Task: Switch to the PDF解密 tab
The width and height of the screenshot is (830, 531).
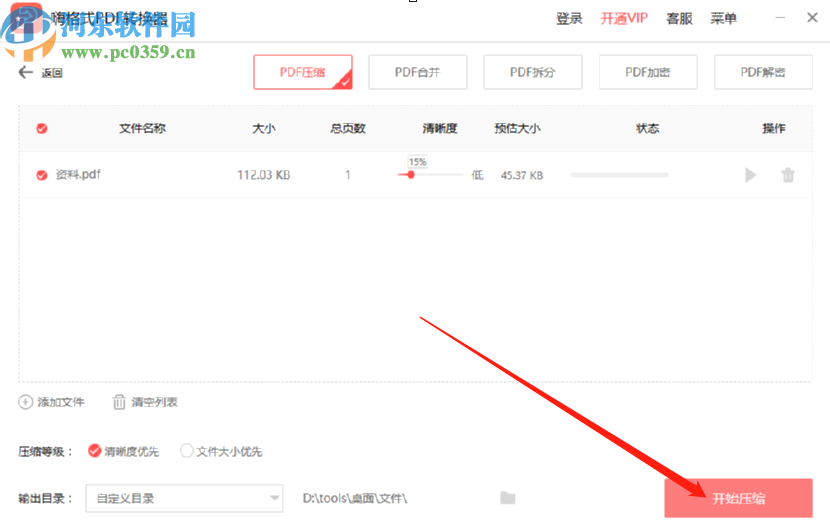Action: tap(763, 72)
